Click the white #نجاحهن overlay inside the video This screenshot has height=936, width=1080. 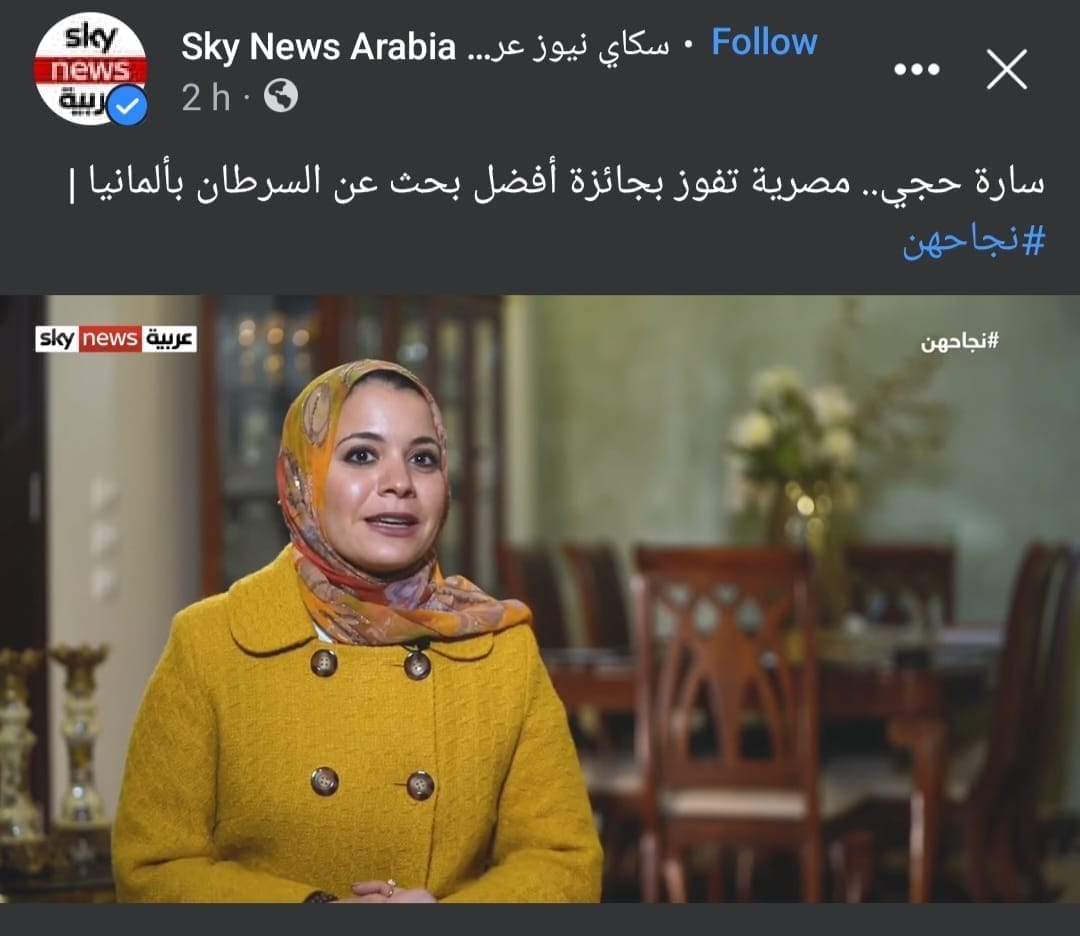(959, 341)
